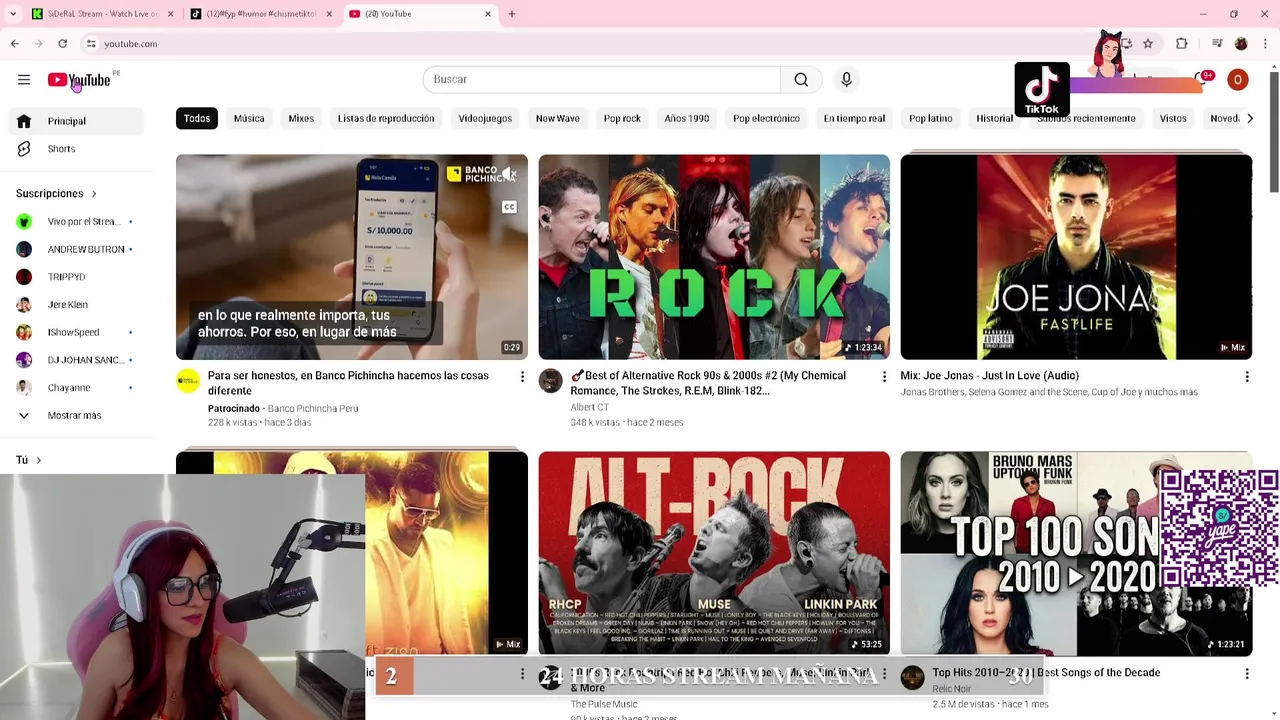Open the DJ JOHAN SANC... subscription
1280x720 pixels.
click(75, 360)
